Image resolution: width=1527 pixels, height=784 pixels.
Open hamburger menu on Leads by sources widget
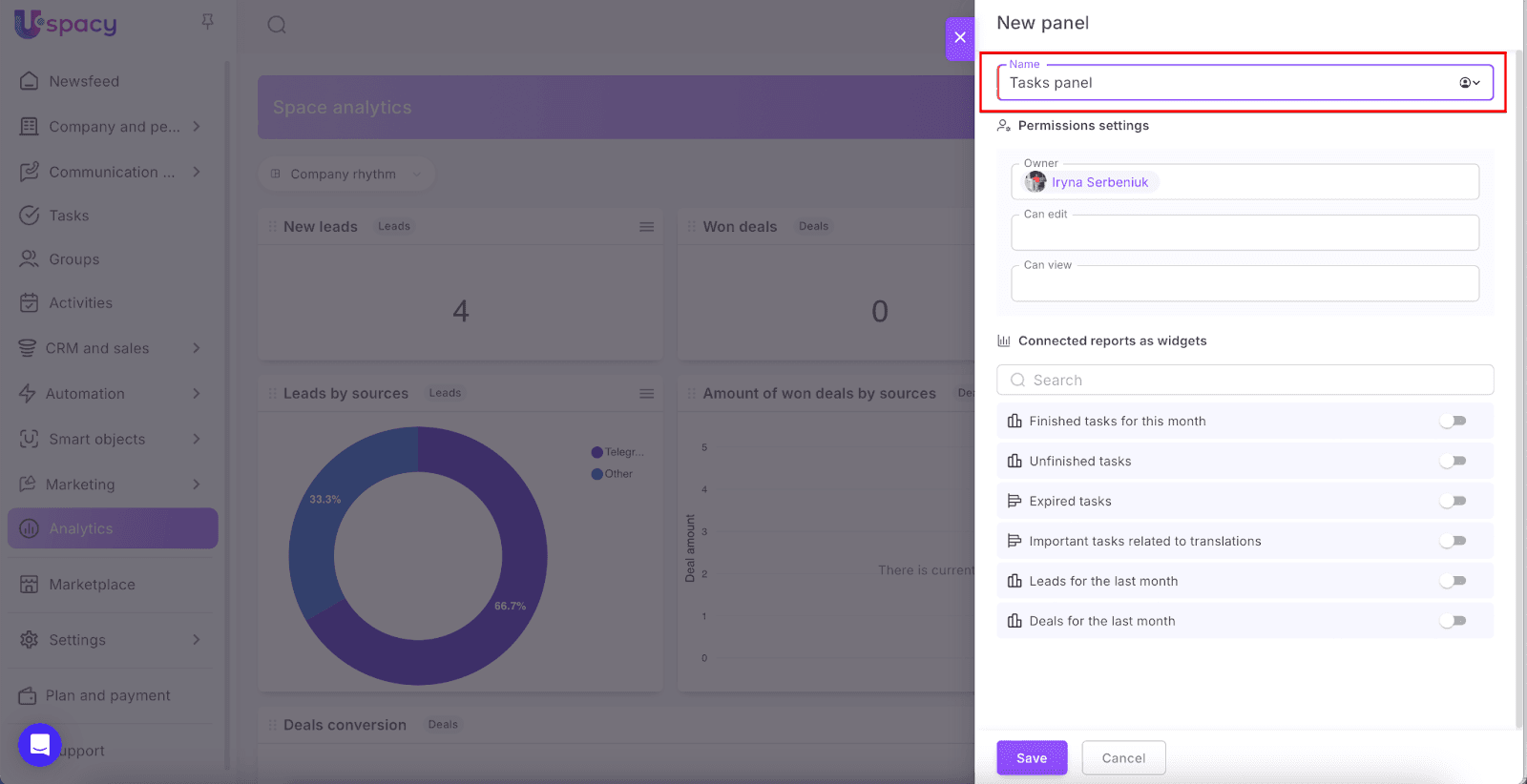click(646, 394)
